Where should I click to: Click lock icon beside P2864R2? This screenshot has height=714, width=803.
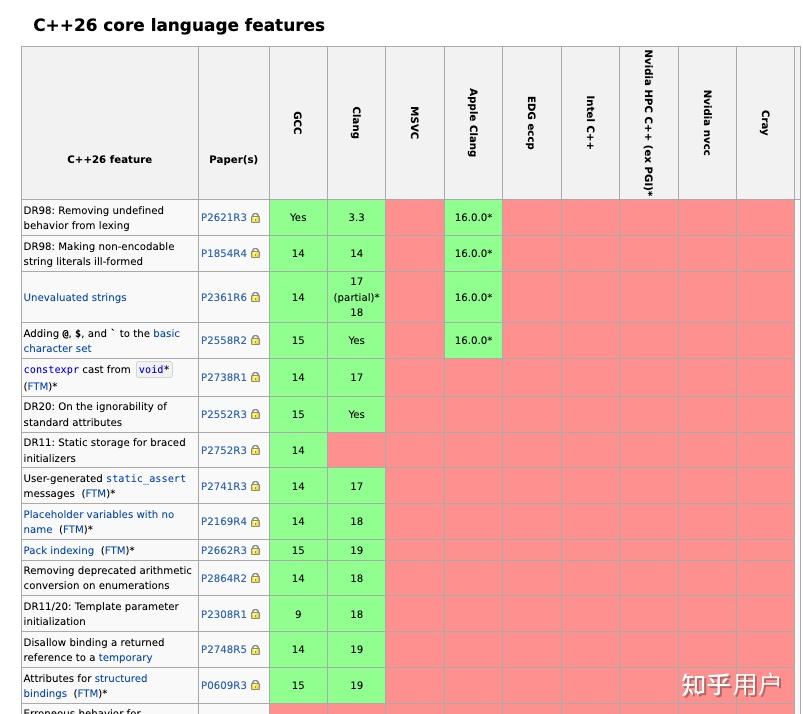click(255, 578)
